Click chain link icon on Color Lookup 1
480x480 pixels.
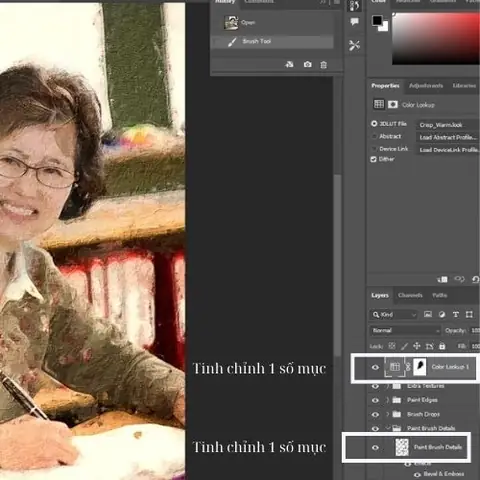coord(408,367)
